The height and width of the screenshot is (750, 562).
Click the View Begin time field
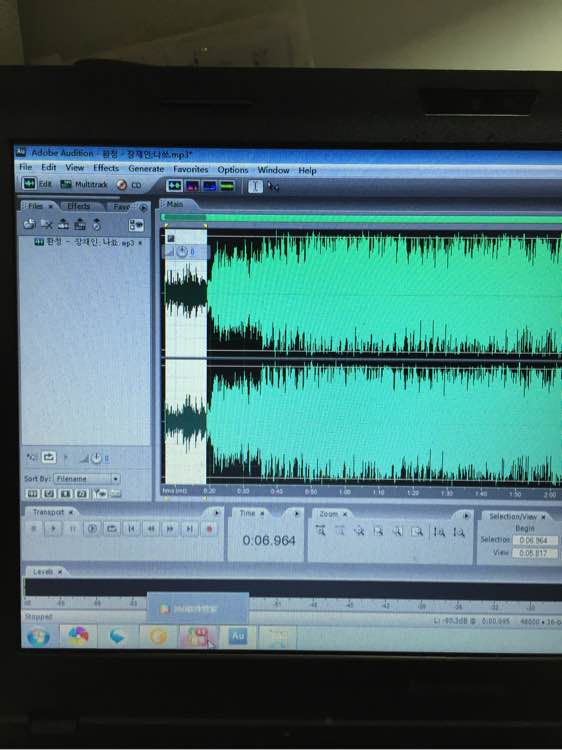pyautogui.click(x=535, y=553)
